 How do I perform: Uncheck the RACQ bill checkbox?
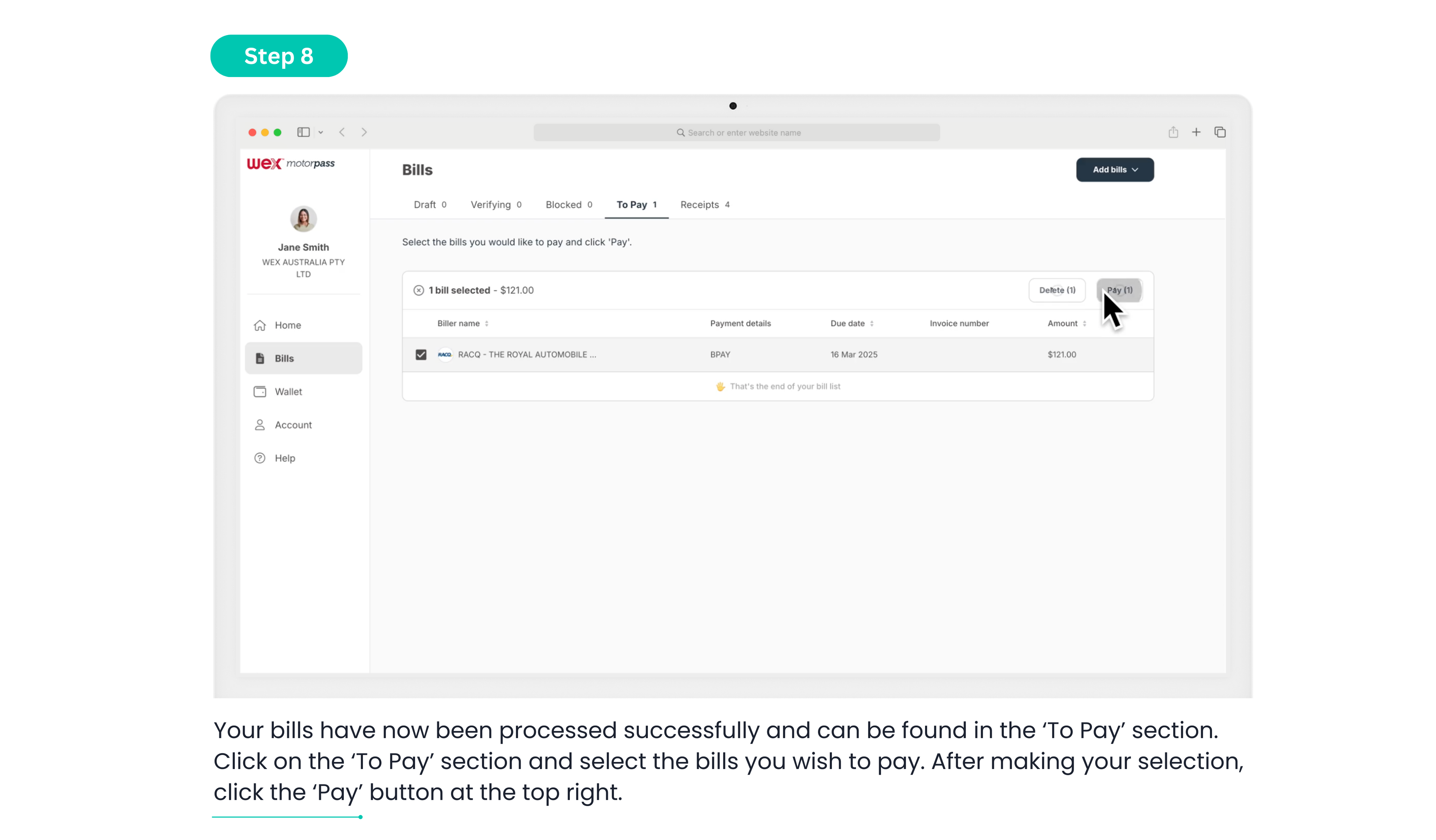[x=421, y=355]
